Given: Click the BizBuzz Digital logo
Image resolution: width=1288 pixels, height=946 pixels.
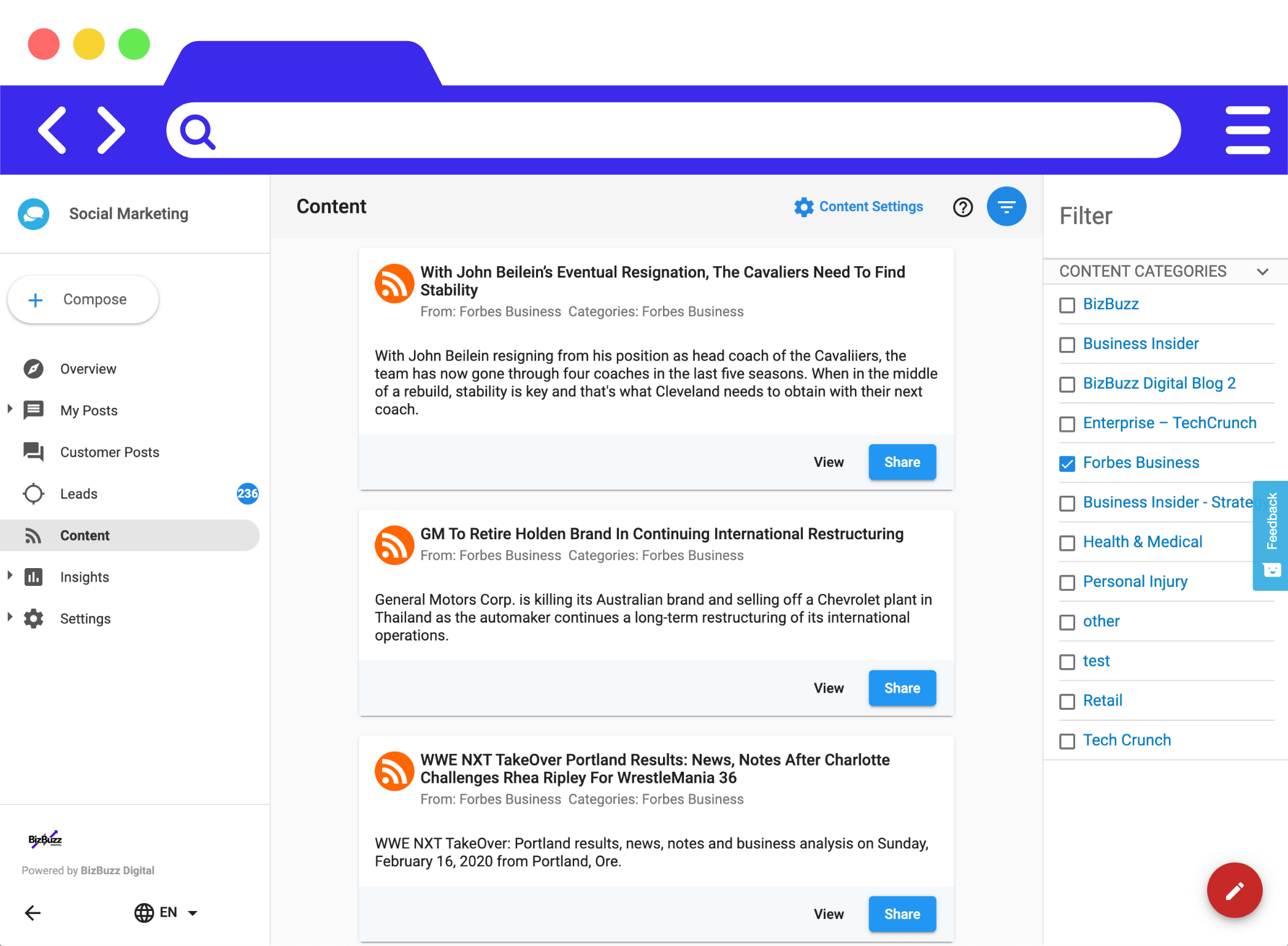Looking at the screenshot, I should coord(45,839).
